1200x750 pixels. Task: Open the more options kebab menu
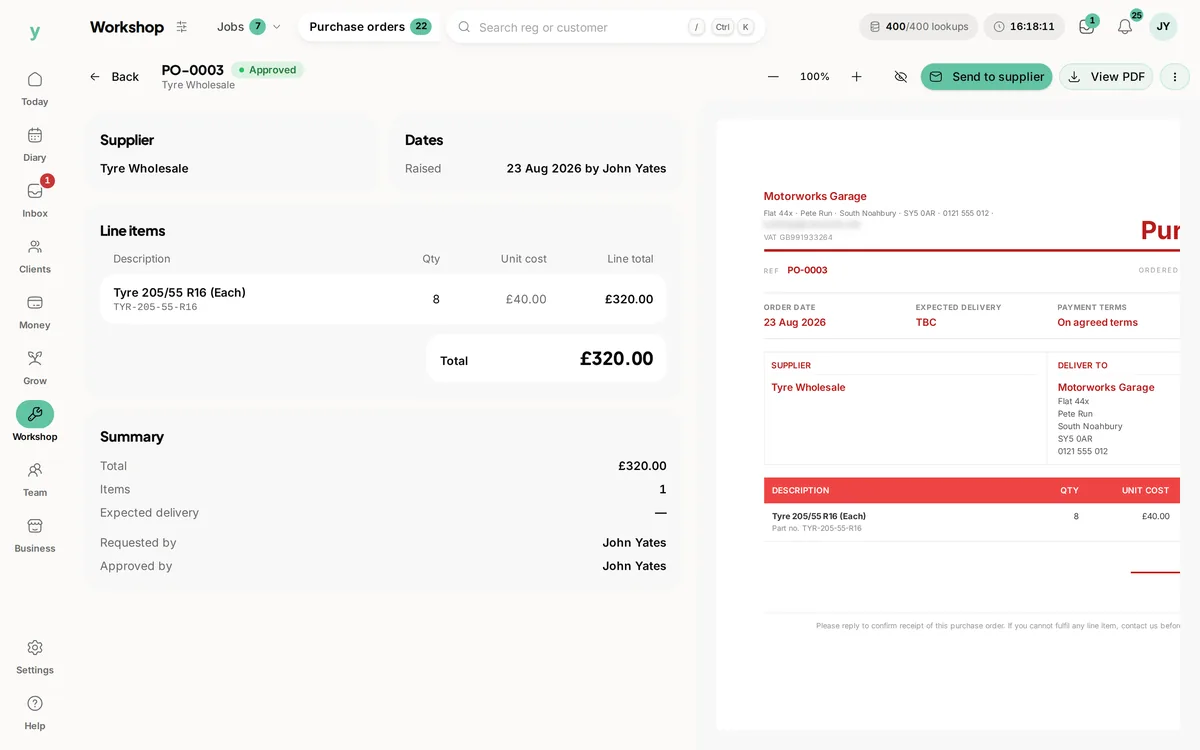pyautogui.click(x=1175, y=77)
